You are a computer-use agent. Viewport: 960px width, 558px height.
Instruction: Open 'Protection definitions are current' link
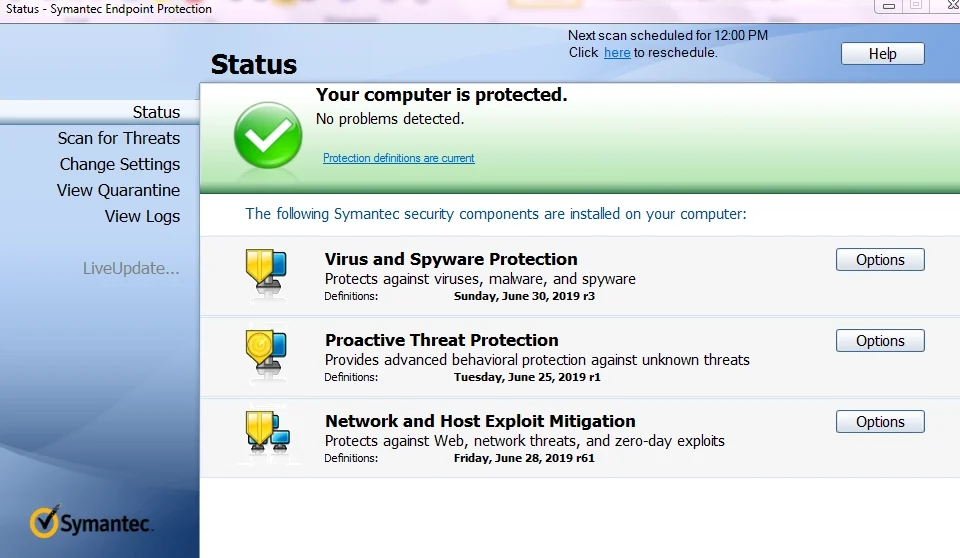click(399, 158)
